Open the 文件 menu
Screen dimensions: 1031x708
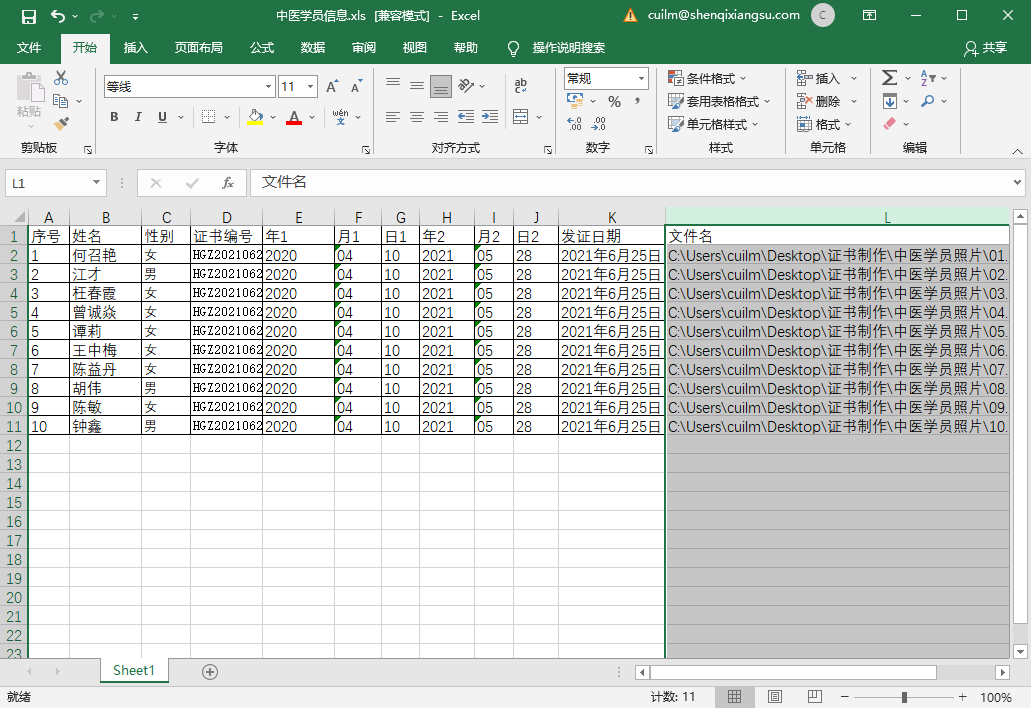point(29,48)
